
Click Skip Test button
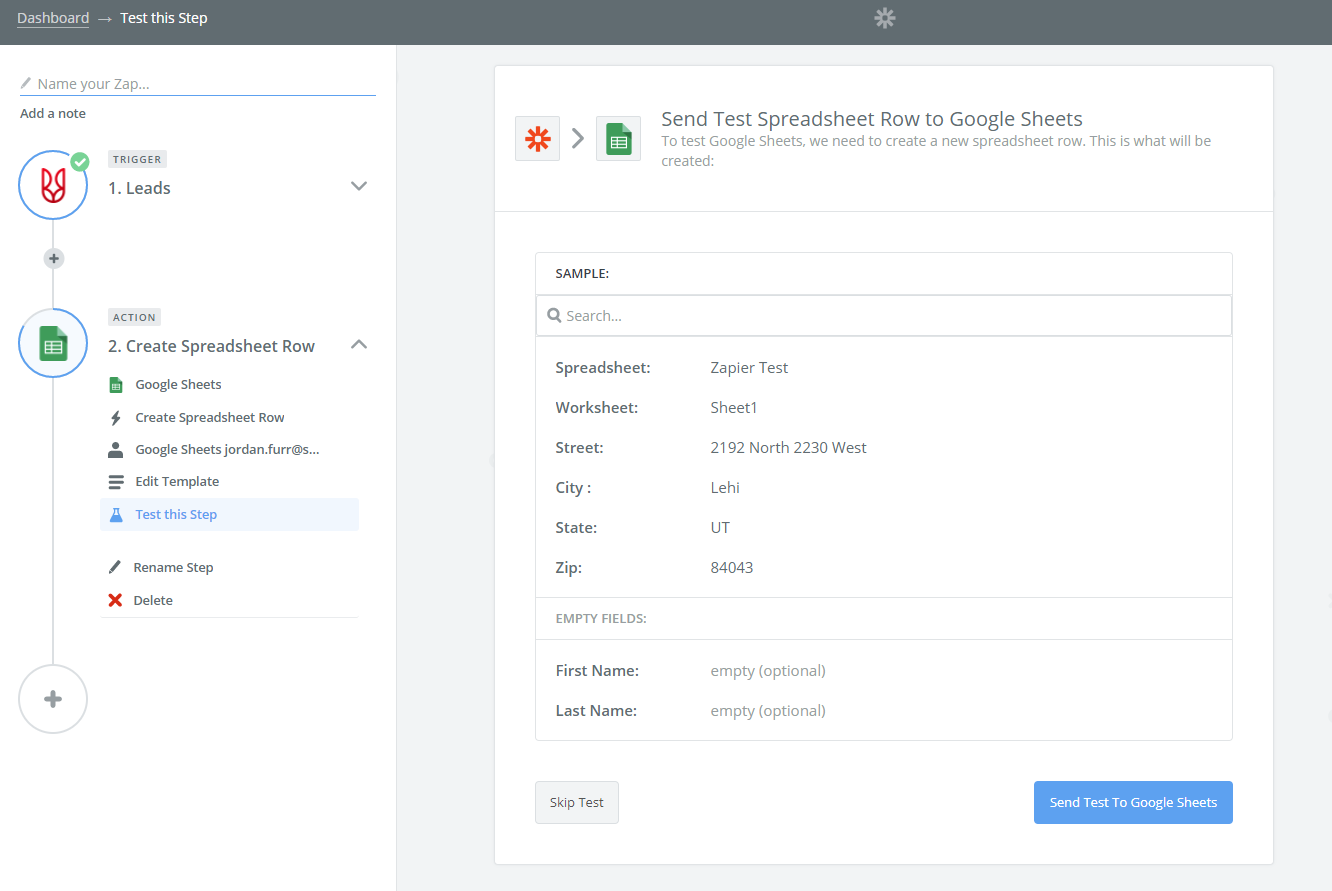click(577, 802)
